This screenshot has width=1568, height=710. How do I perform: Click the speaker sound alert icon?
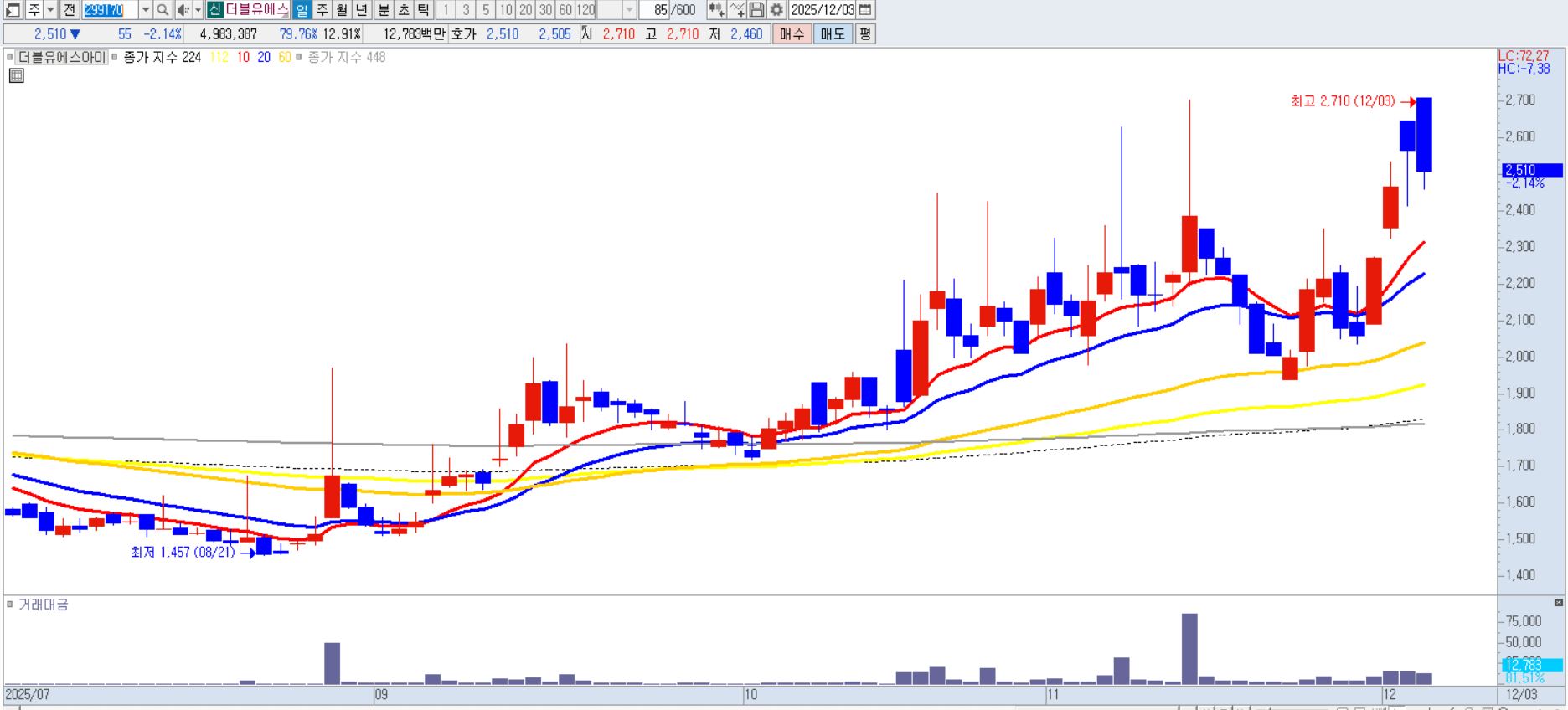pyautogui.click(x=183, y=10)
